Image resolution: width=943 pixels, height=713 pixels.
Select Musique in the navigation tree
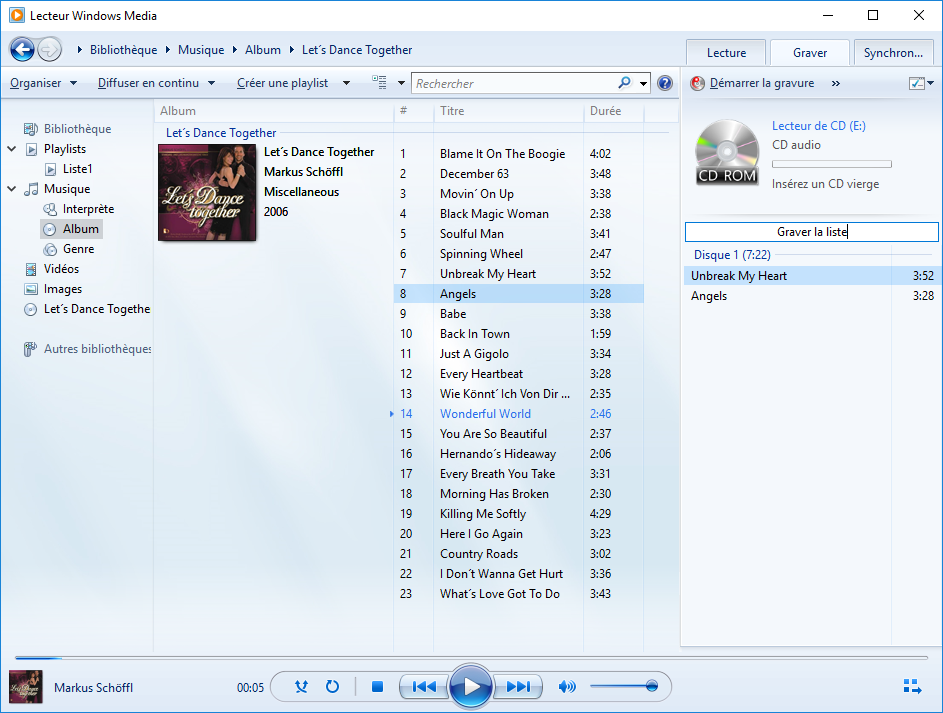pos(67,189)
